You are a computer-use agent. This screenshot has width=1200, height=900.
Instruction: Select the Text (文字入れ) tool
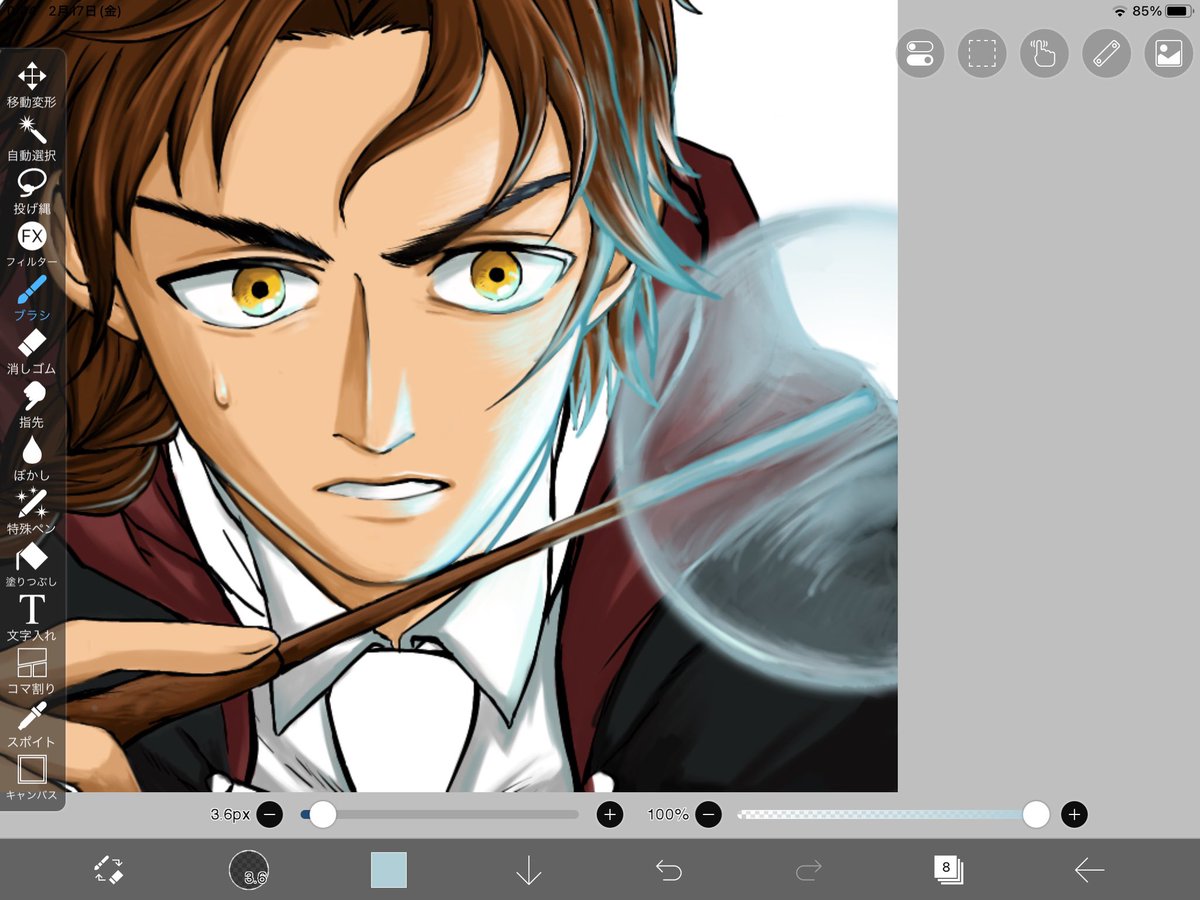(32, 618)
